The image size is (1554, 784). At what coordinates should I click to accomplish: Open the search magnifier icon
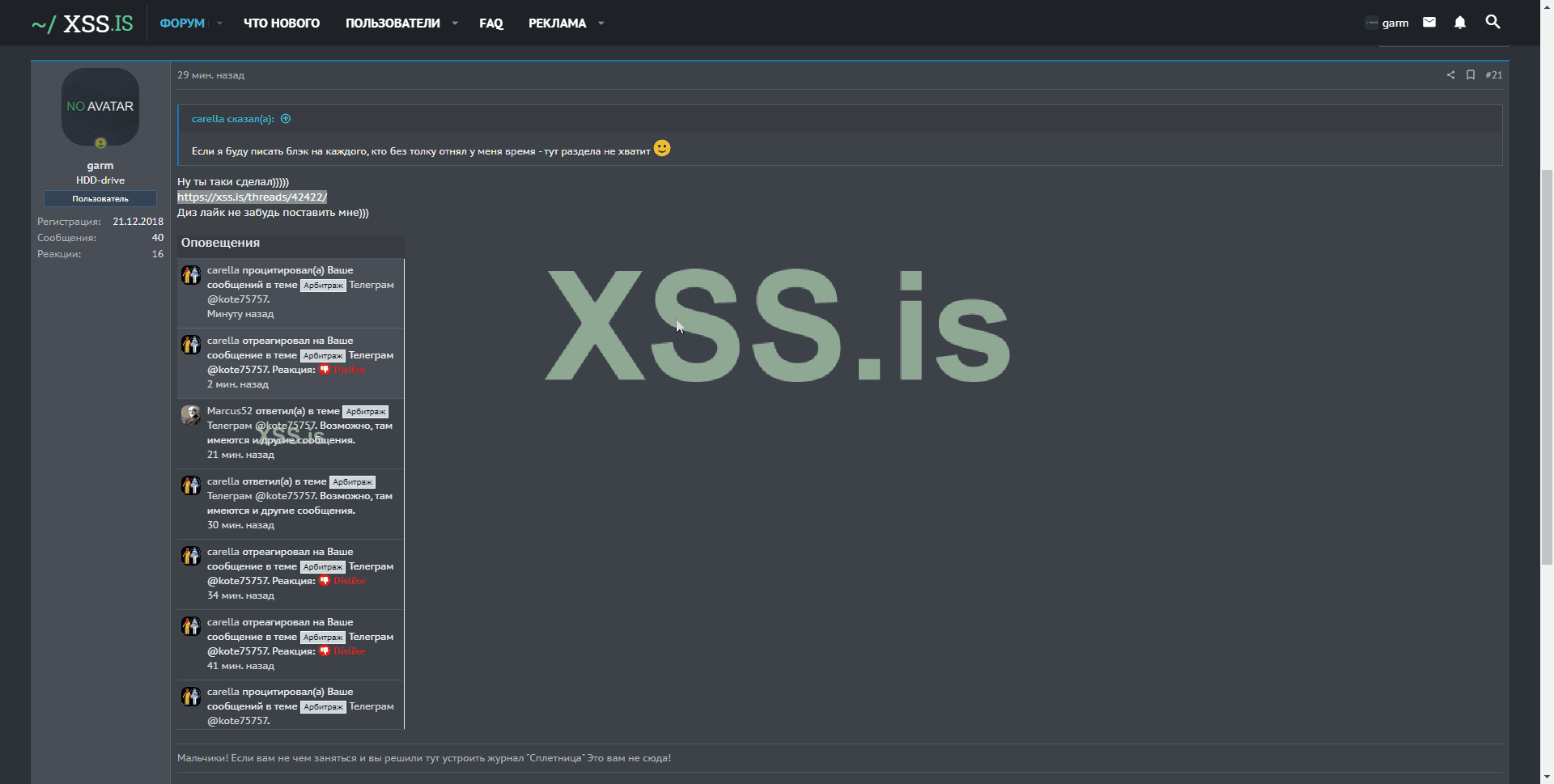pos(1493,23)
